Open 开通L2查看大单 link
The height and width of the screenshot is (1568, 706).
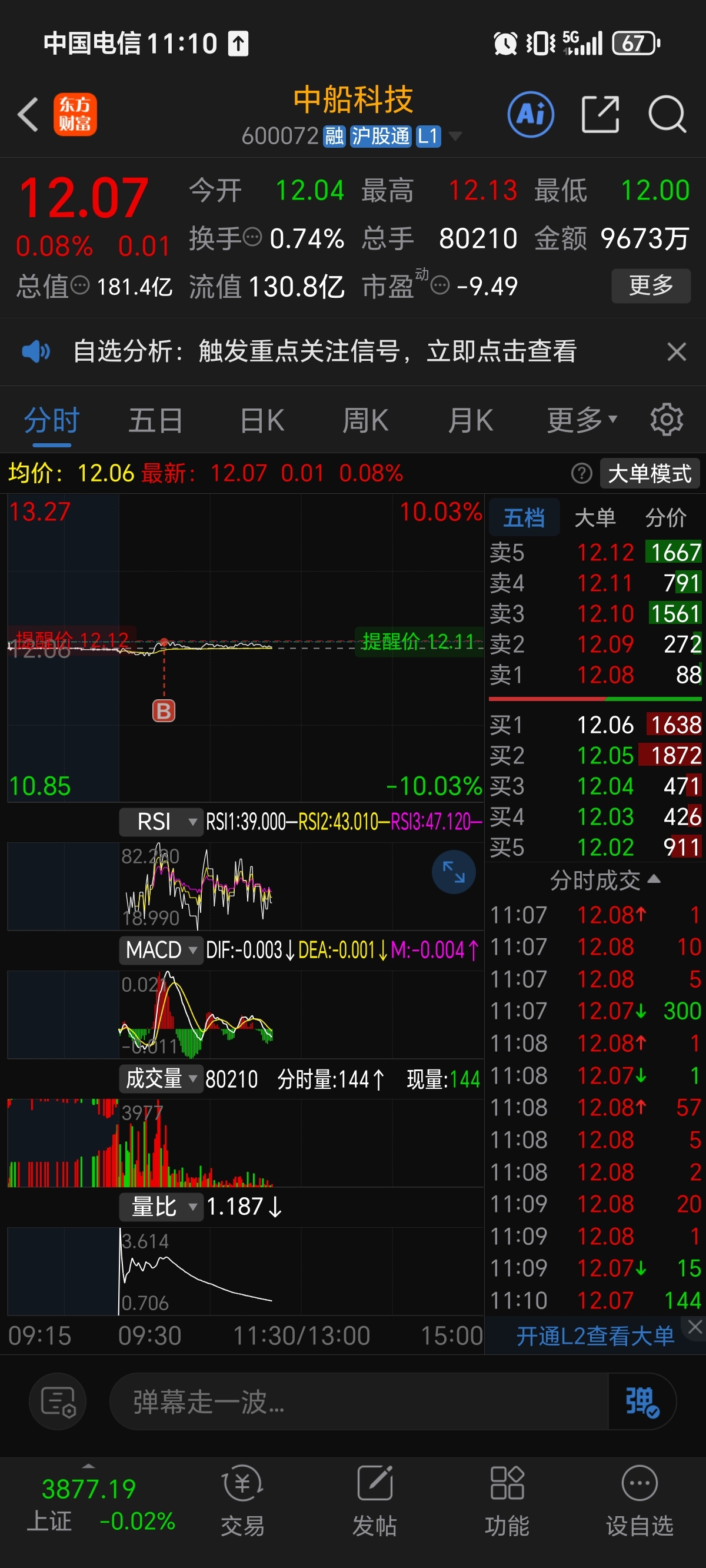(x=595, y=1336)
